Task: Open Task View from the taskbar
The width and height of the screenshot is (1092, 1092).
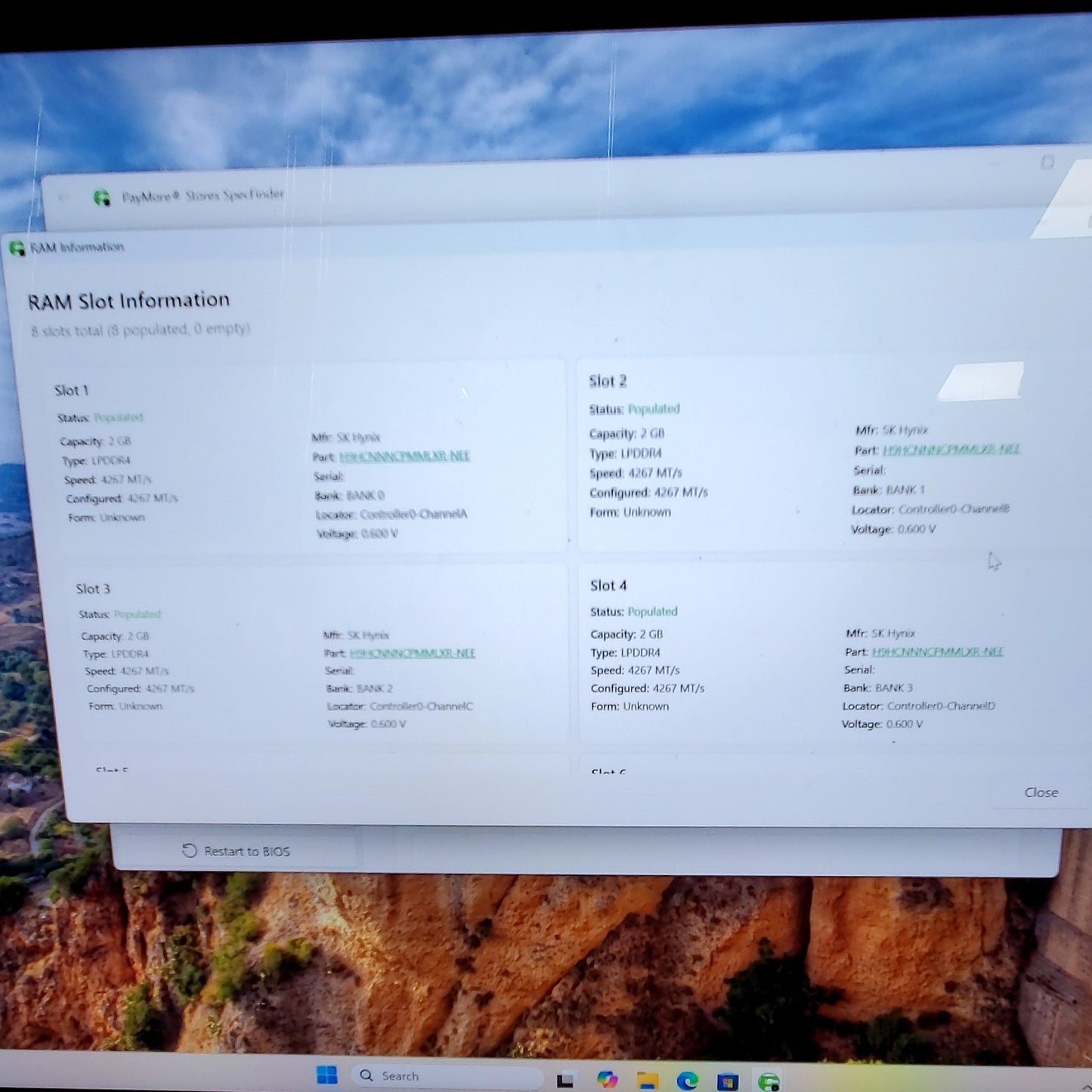Action: tap(565, 1080)
